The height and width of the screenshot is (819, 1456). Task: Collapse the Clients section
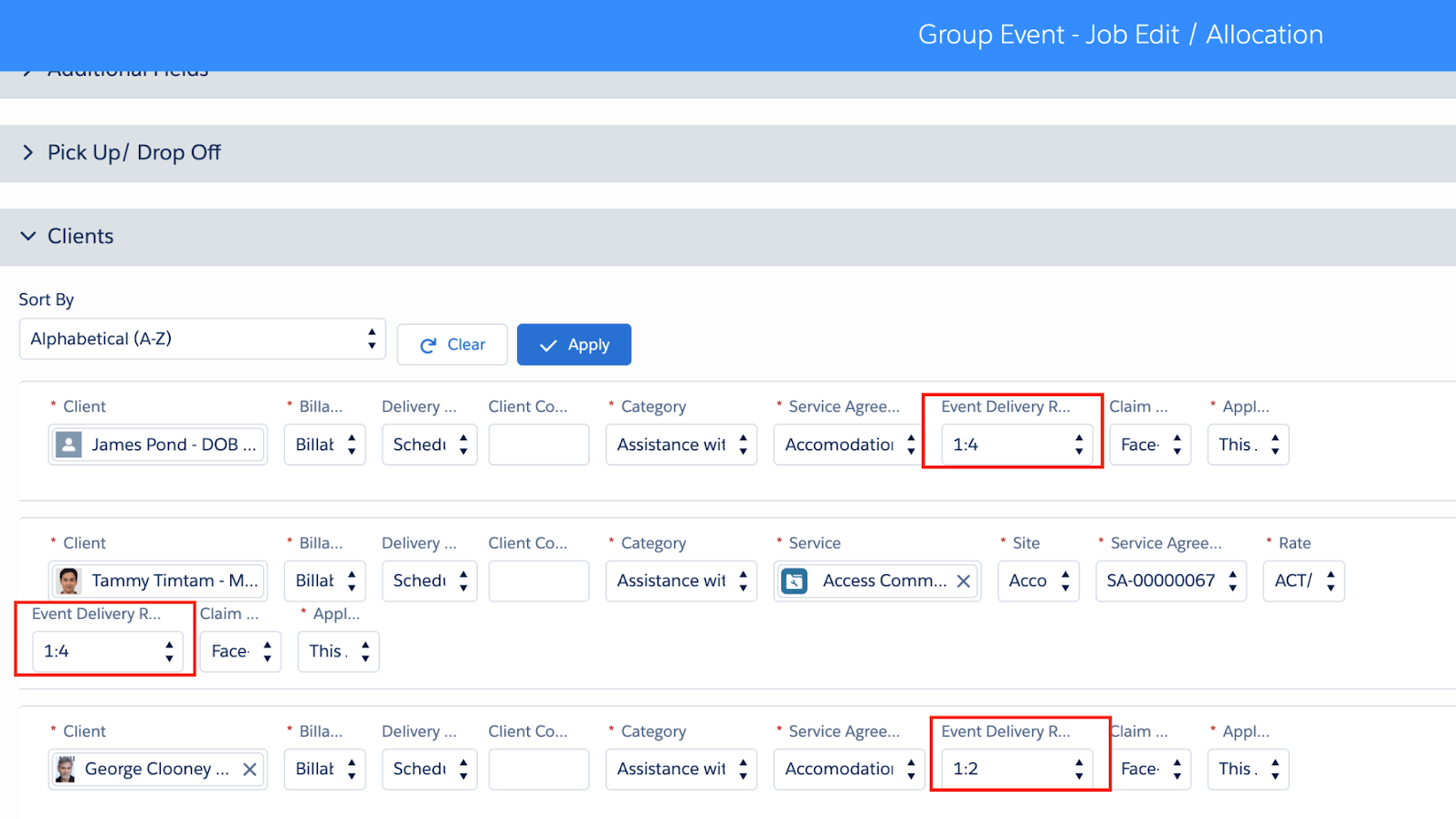28,236
